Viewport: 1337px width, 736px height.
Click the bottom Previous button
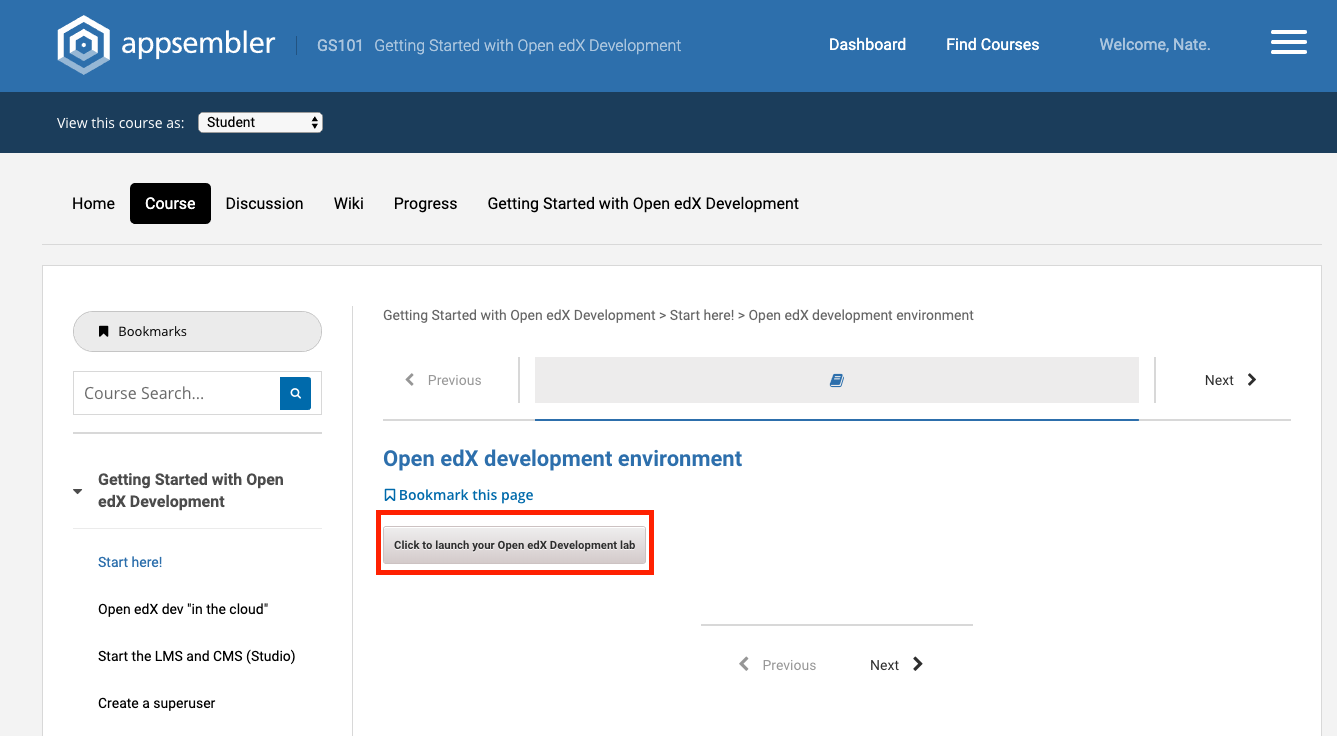point(777,665)
